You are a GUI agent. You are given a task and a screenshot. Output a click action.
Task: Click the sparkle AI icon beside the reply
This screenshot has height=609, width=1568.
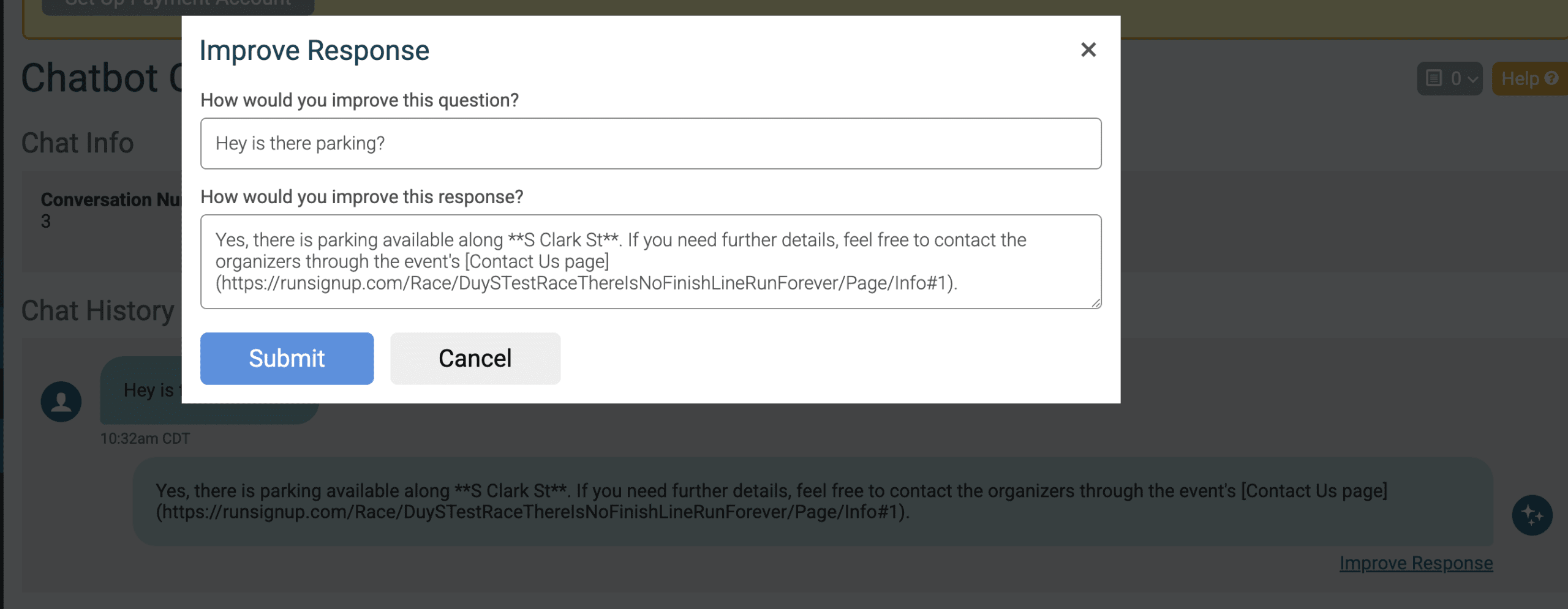[1531, 515]
